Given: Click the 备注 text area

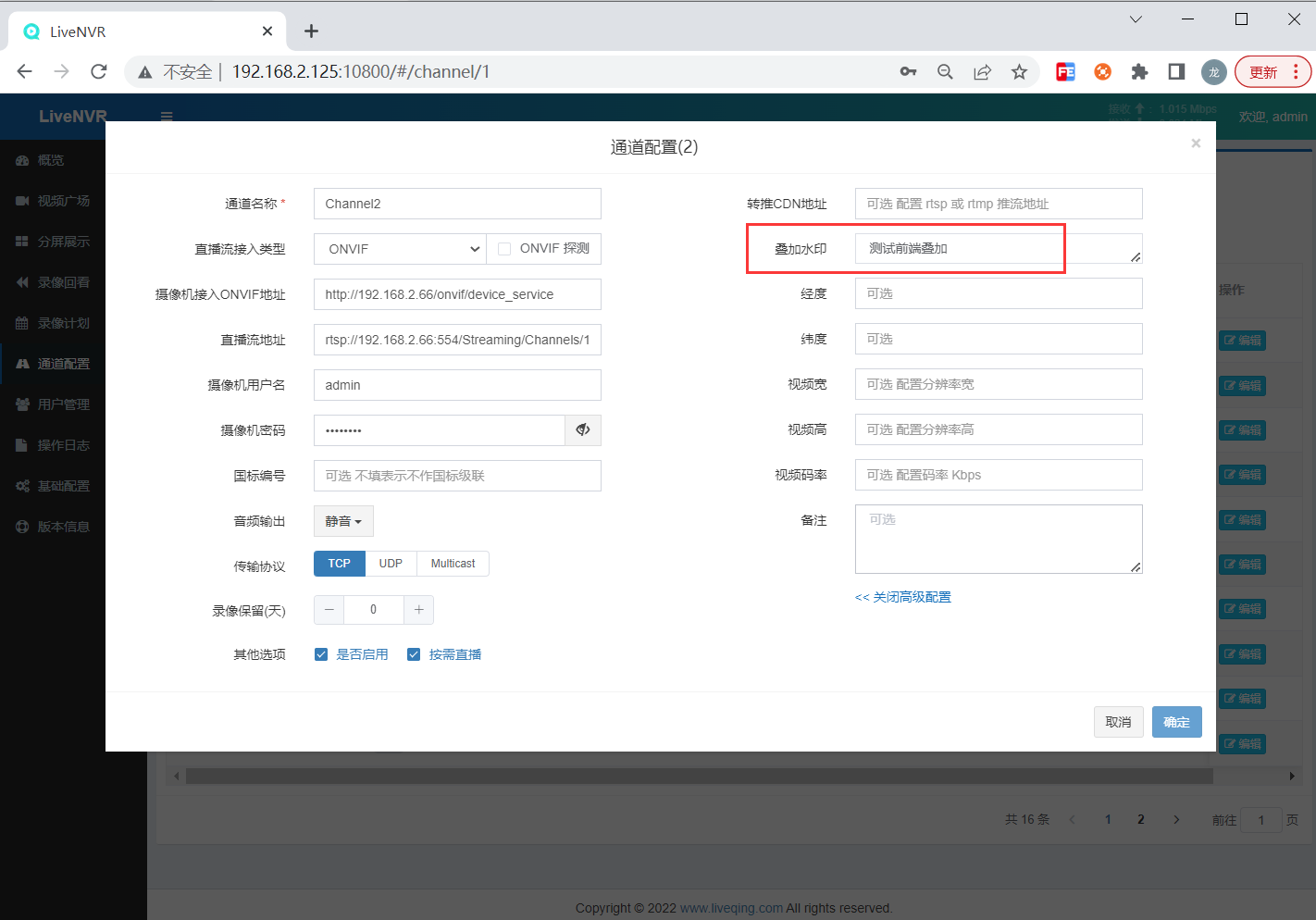Looking at the screenshot, I should click(999, 539).
